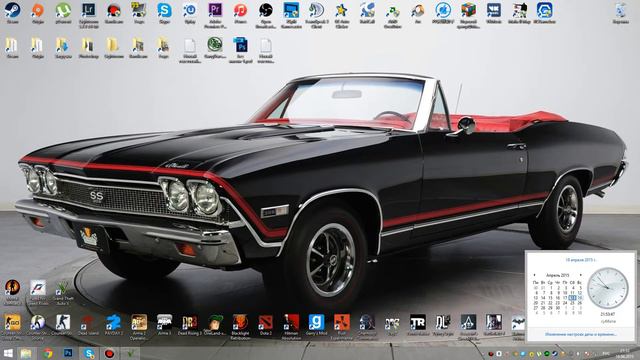The height and width of the screenshot is (360, 640).
Task: Launch Grand Theft Auto V shortcut
Action: pyautogui.click(x=63, y=292)
